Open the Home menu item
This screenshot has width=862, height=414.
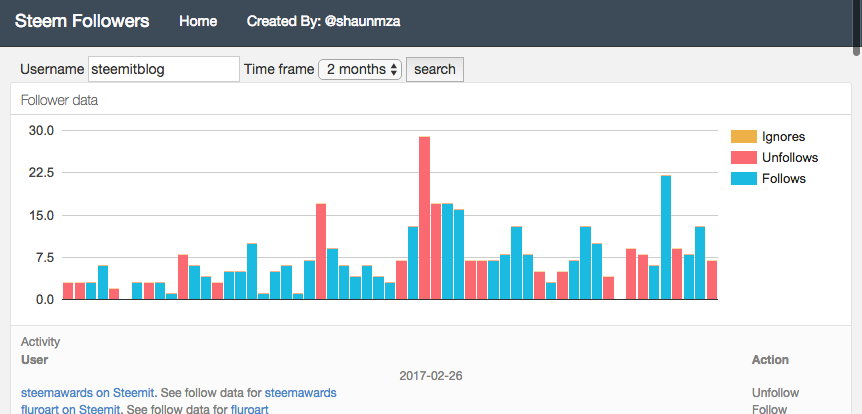(198, 21)
